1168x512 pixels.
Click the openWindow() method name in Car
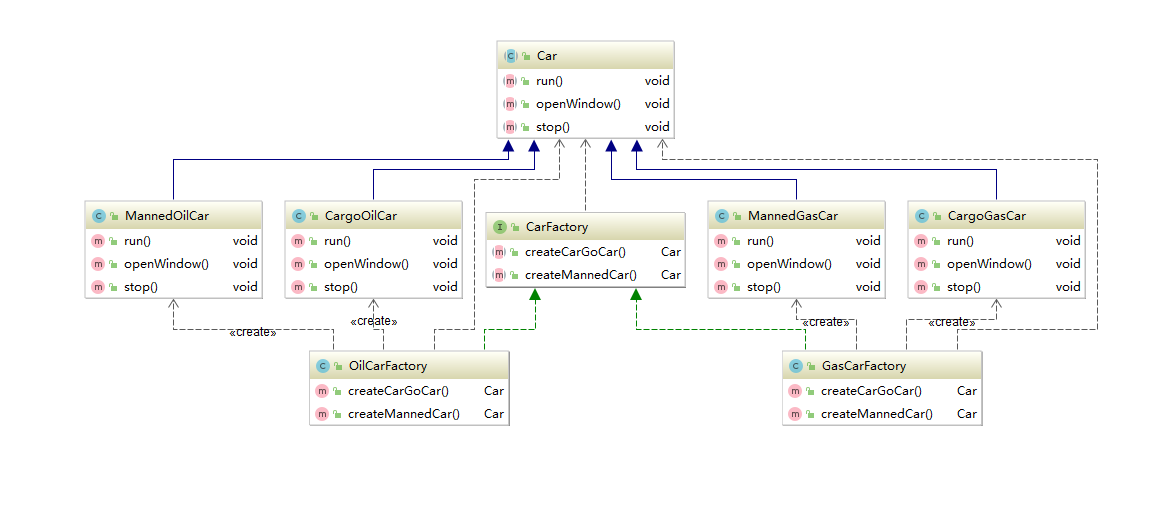pyautogui.click(x=578, y=104)
